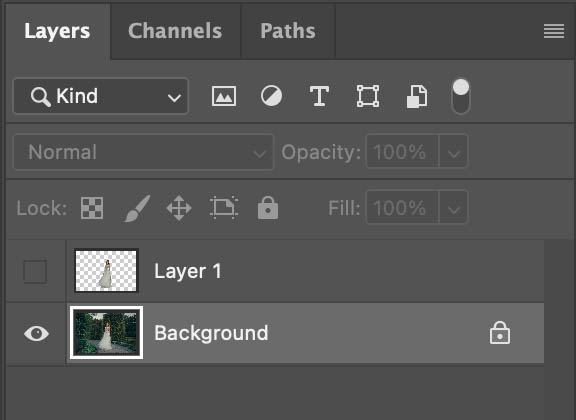
Task: Switch to the Channels tab
Action: [175, 30]
